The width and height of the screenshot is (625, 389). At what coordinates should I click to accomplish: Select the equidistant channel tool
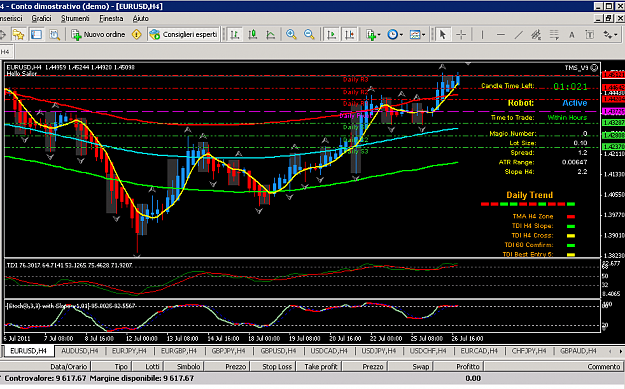[536, 35]
